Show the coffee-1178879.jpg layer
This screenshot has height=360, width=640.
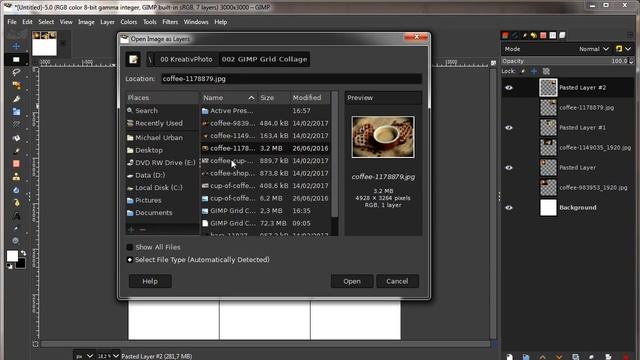tap(509, 108)
